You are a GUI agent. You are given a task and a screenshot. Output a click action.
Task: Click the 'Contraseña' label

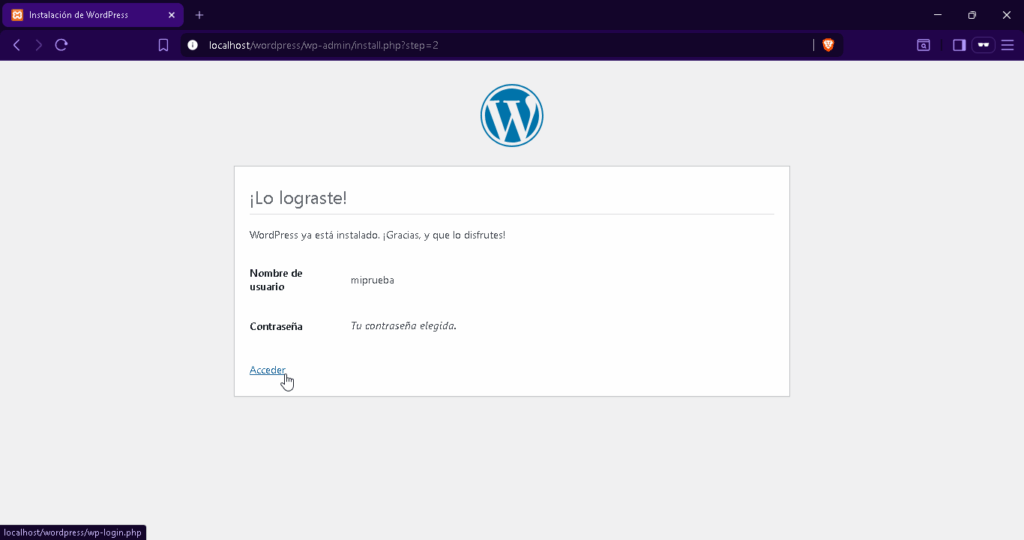276,326
